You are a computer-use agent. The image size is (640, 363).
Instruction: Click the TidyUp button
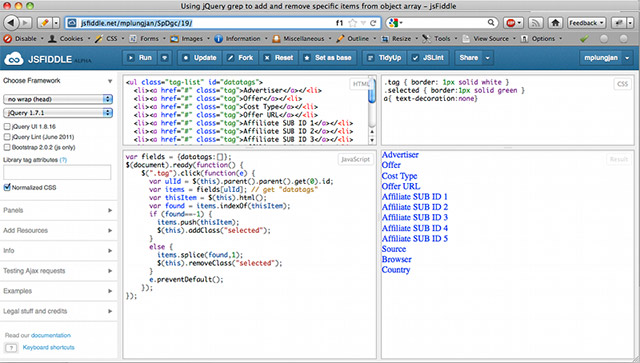click(384, 58)
